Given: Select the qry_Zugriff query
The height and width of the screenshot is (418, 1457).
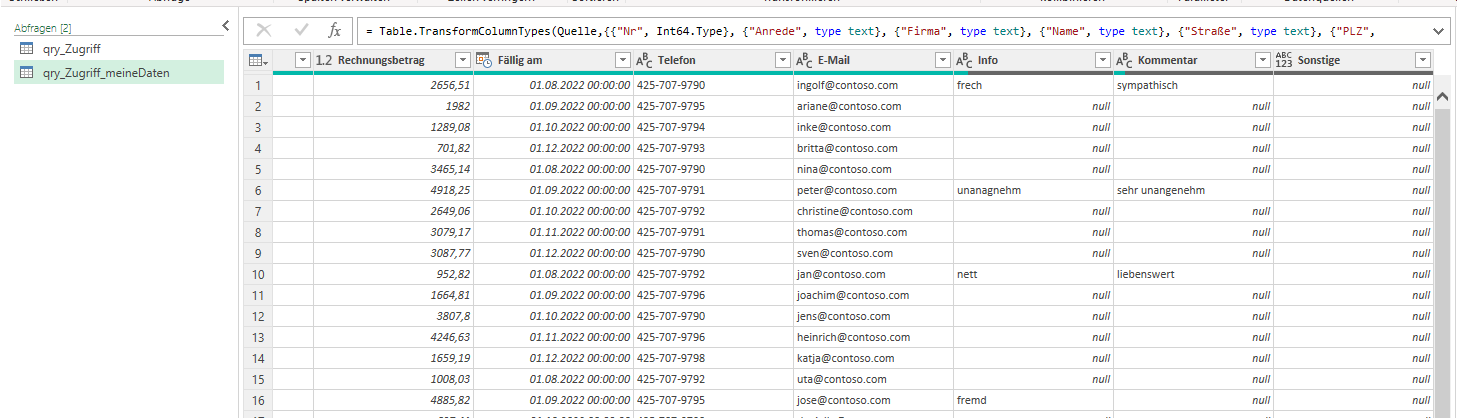Looking at the screenshot, I should [71, 48].
